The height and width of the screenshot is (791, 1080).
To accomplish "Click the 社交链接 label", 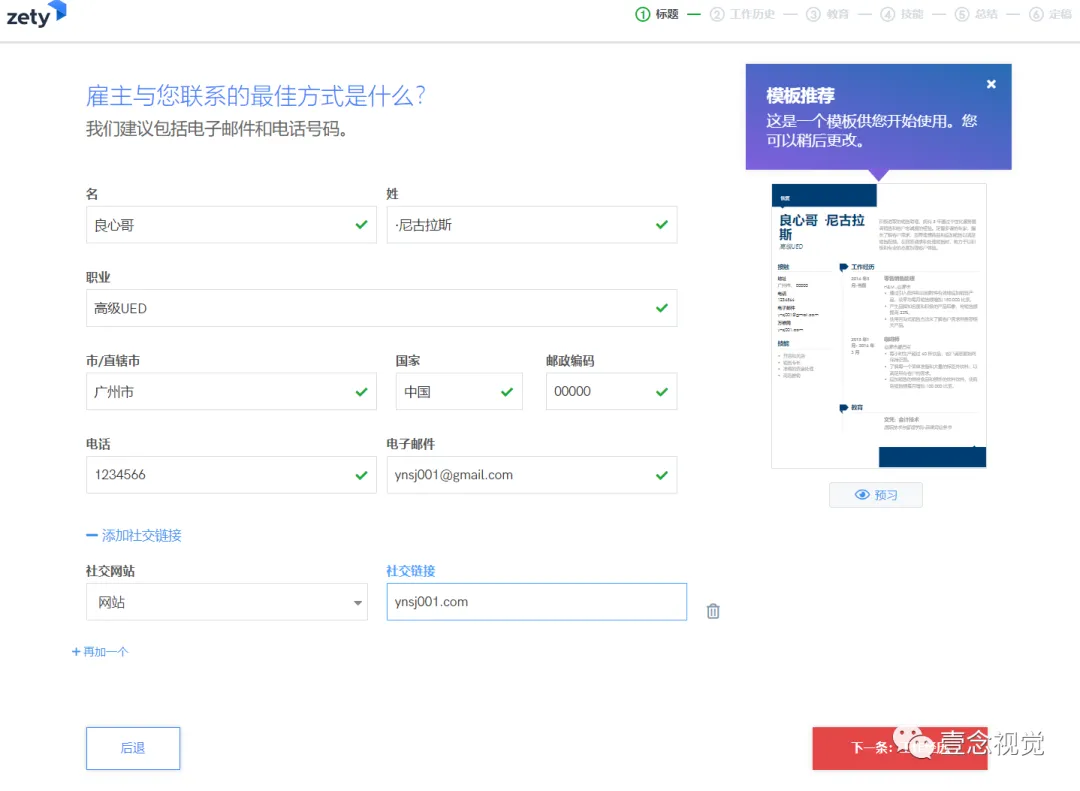I will coord(411,571).
